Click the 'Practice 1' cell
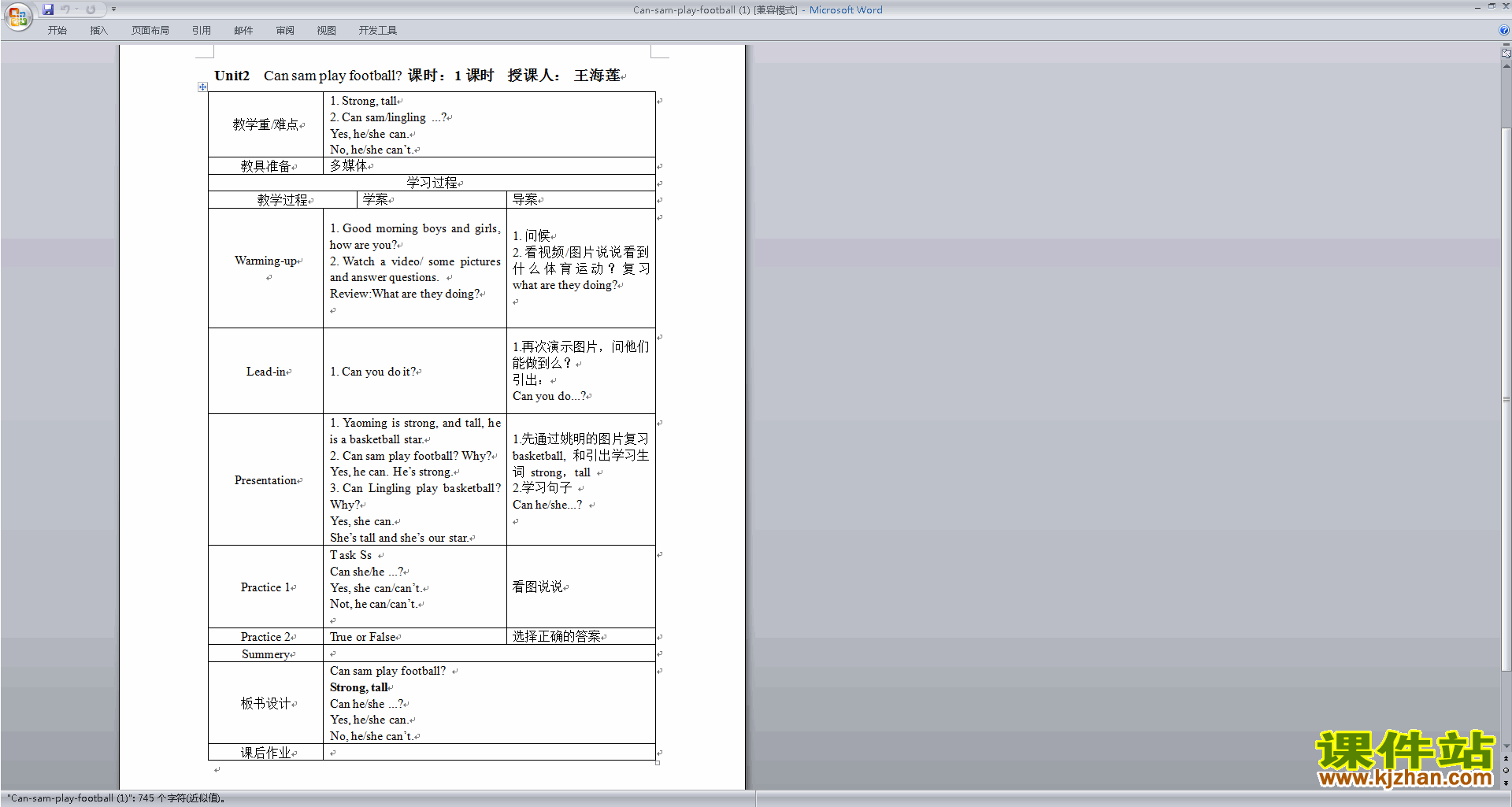The width and height of the screenshot is (1512, 807). (x=266, y=587)
